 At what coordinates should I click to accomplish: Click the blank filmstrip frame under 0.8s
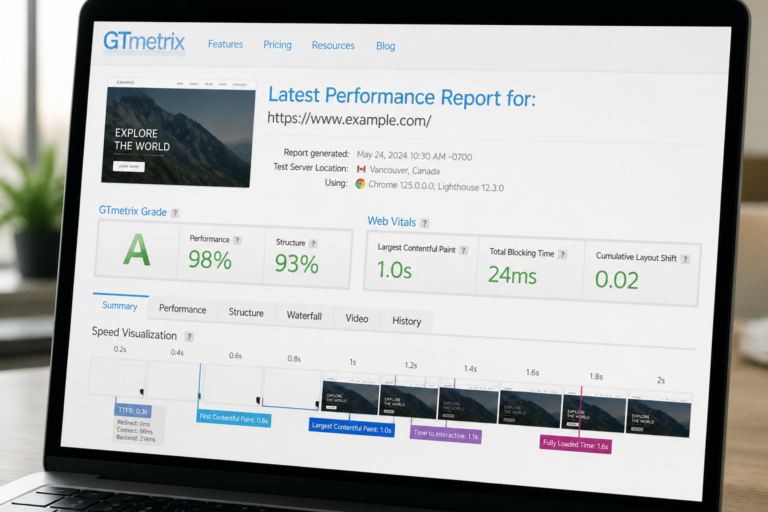292,389
